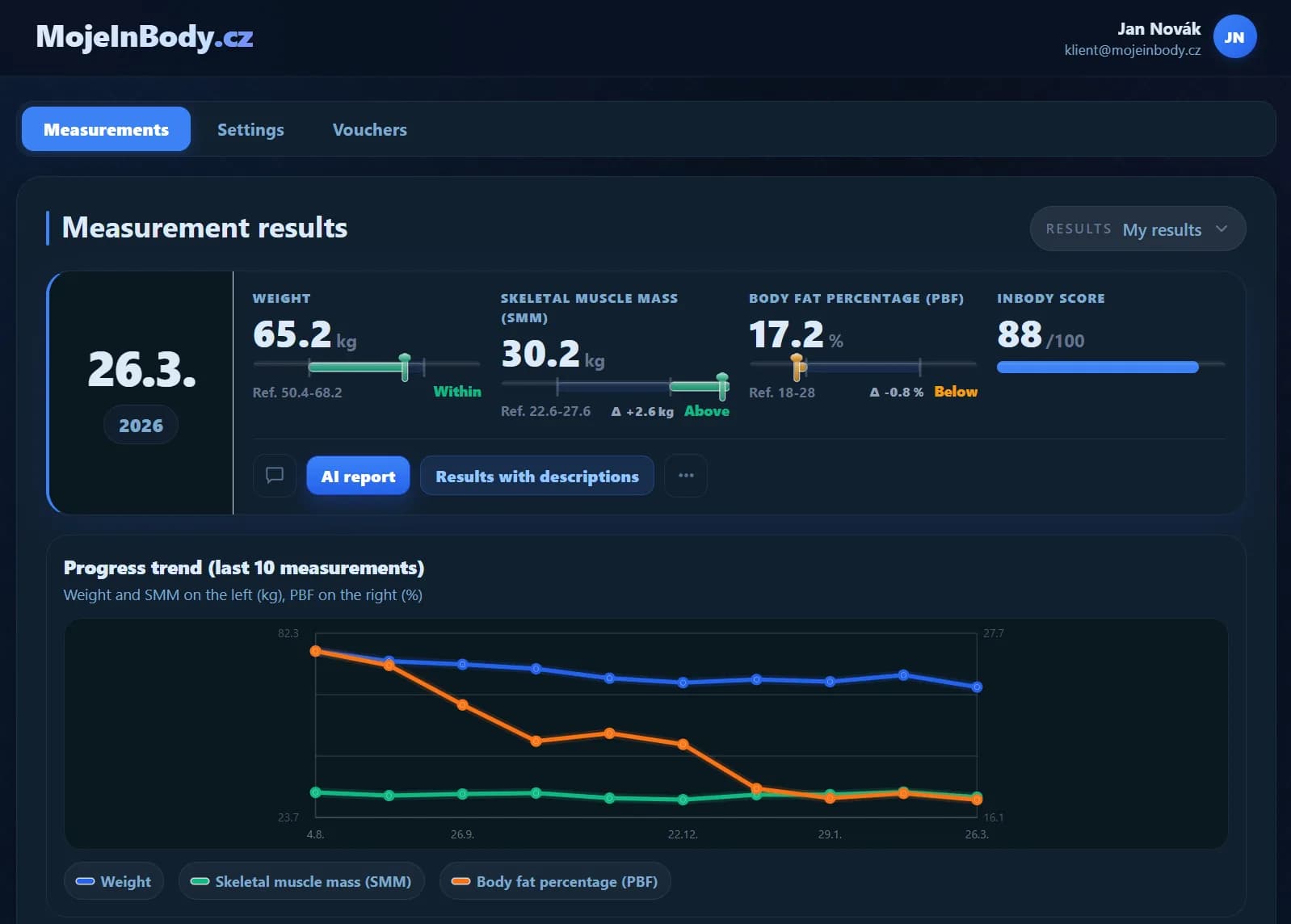Switch to the Vouchers tab
The image size is (1291, 924).
point(370,129)
